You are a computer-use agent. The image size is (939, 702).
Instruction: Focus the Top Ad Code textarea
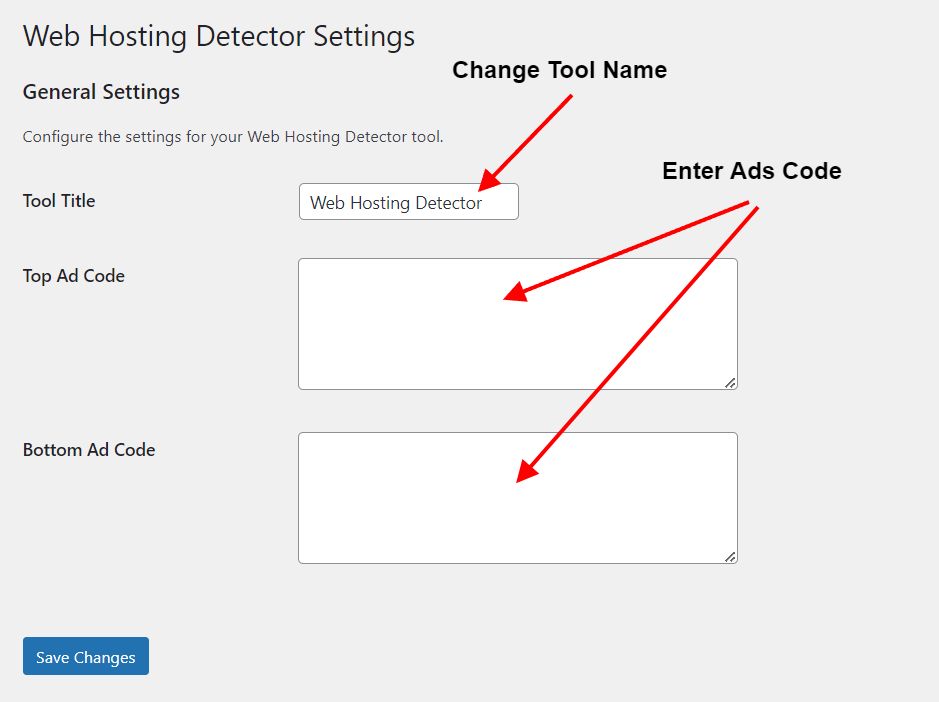tap(517, 324)
